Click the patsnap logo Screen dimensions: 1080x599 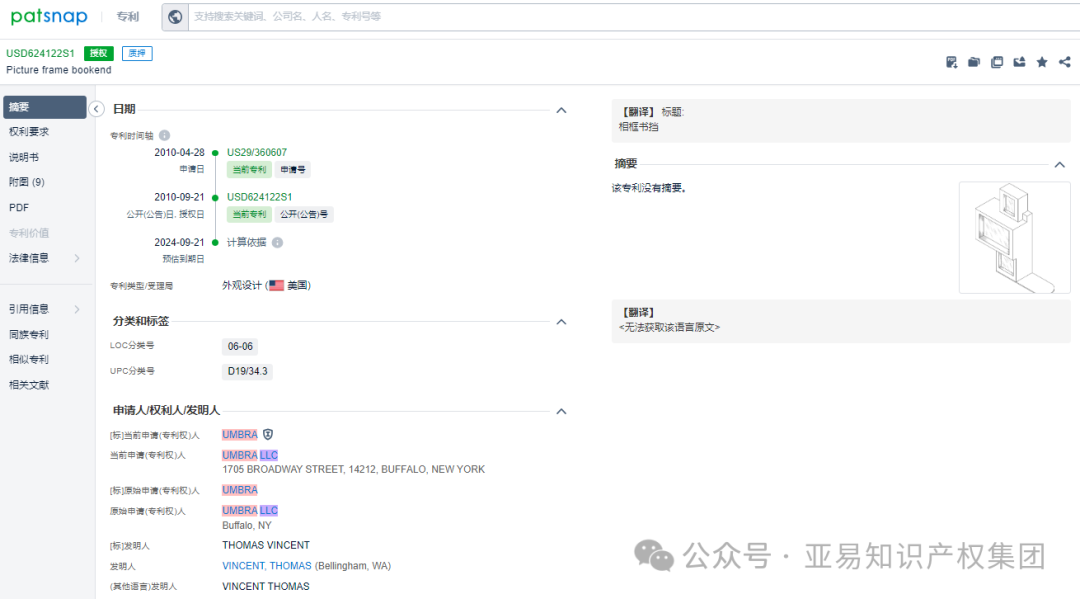point(49,17)
